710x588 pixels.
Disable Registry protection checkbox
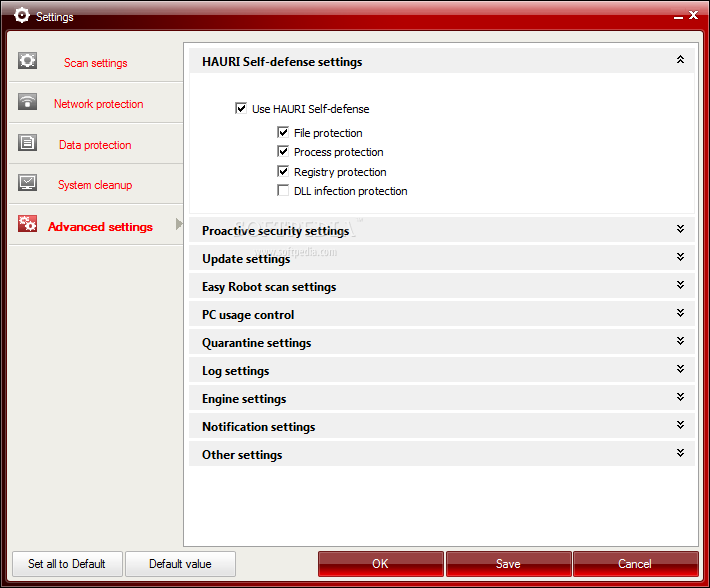tap(283, 172)
